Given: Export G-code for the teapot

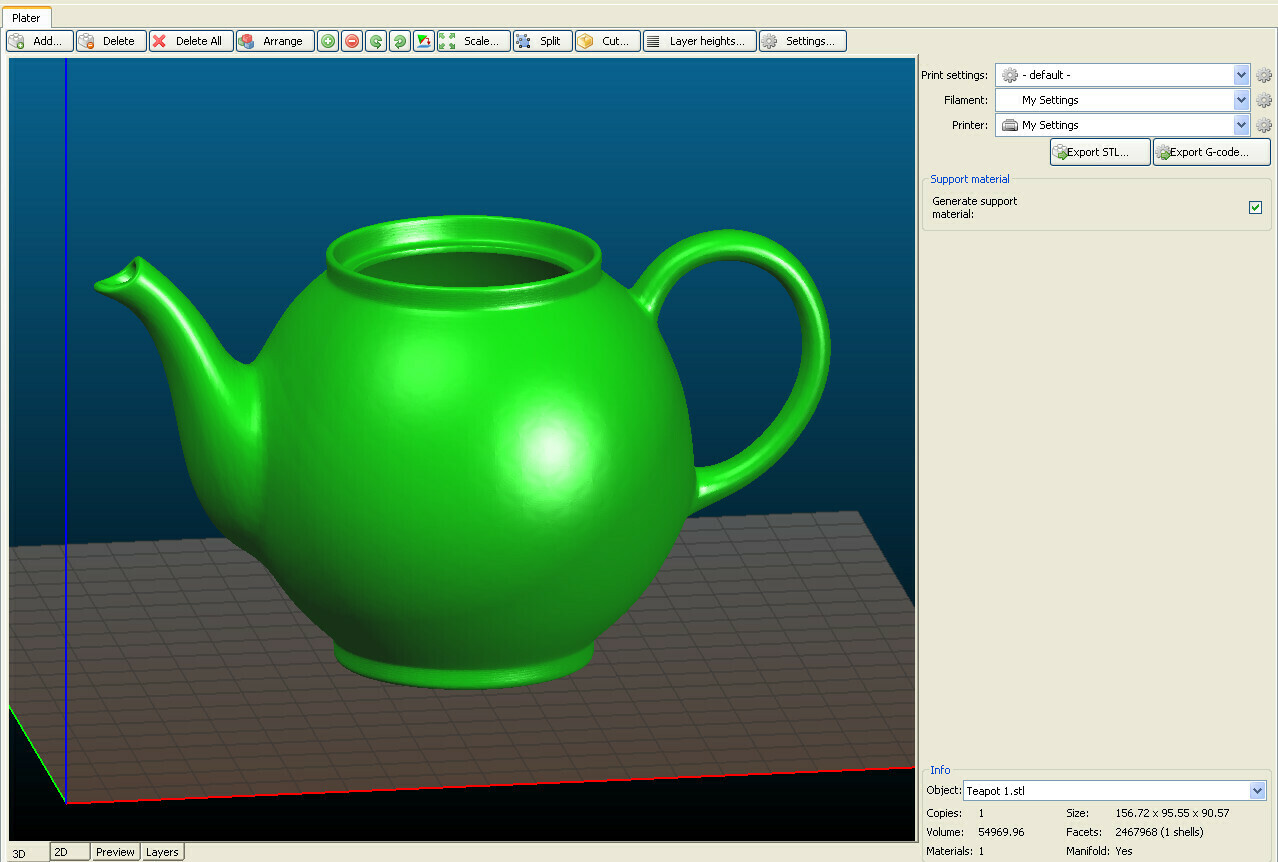Looking at the screenshot, I should tap(1211, 152).
